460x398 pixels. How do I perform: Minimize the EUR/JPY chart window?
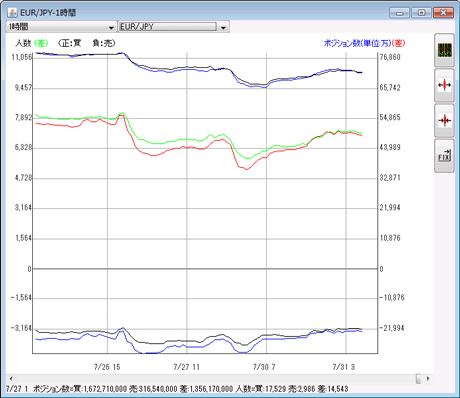(x=400, y=13)
